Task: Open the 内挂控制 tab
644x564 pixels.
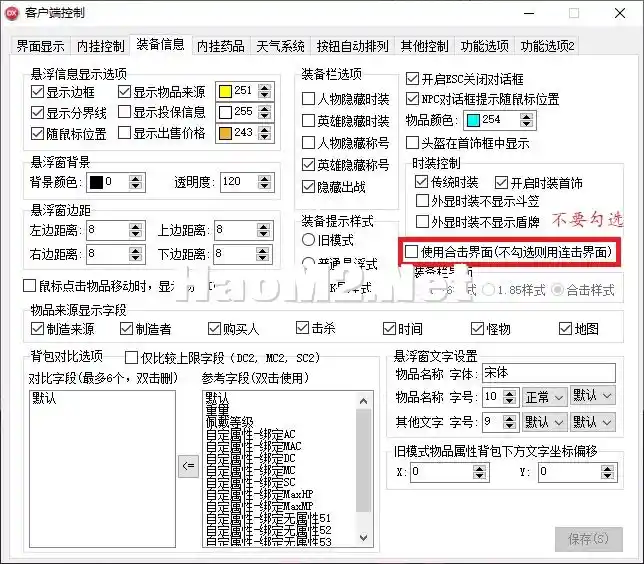Action: pyautogui.click(x=101, y=46)
